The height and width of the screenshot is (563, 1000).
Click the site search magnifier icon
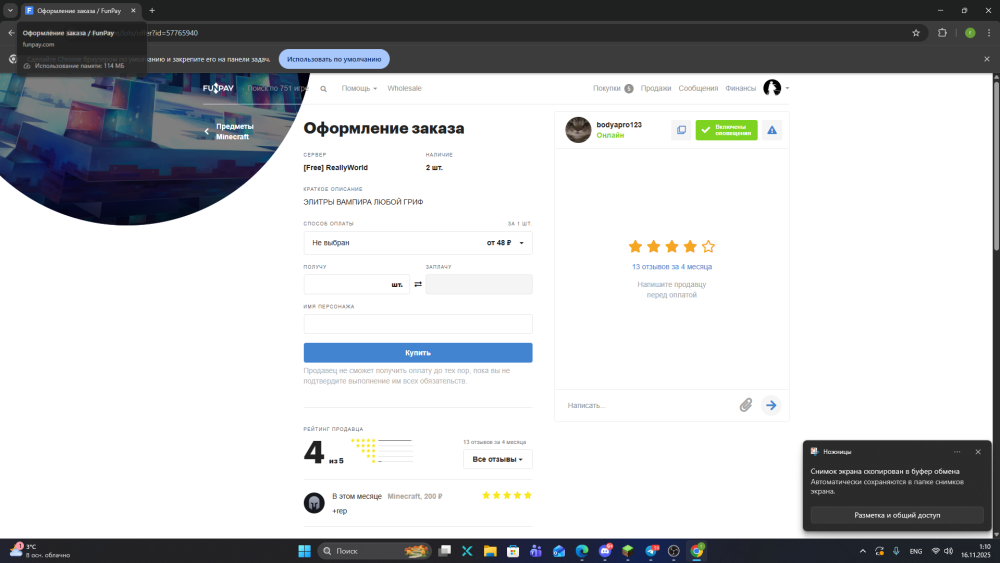pos(323,89)
